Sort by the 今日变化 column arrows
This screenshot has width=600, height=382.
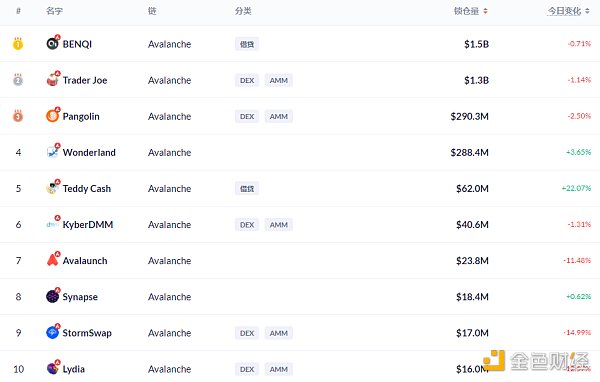[587, 11]
